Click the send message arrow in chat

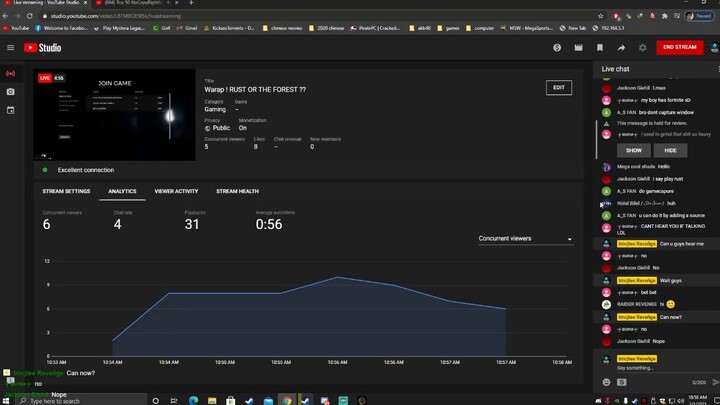coord(712,382)
